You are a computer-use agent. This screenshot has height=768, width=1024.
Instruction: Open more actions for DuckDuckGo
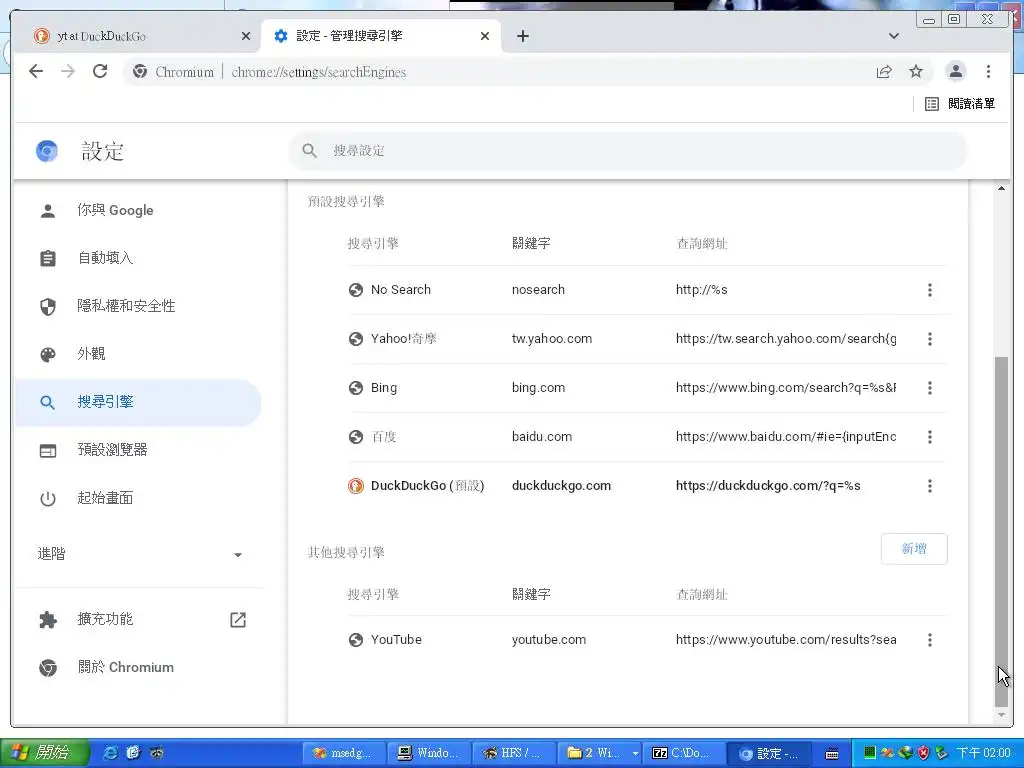(x=929, y=486)
